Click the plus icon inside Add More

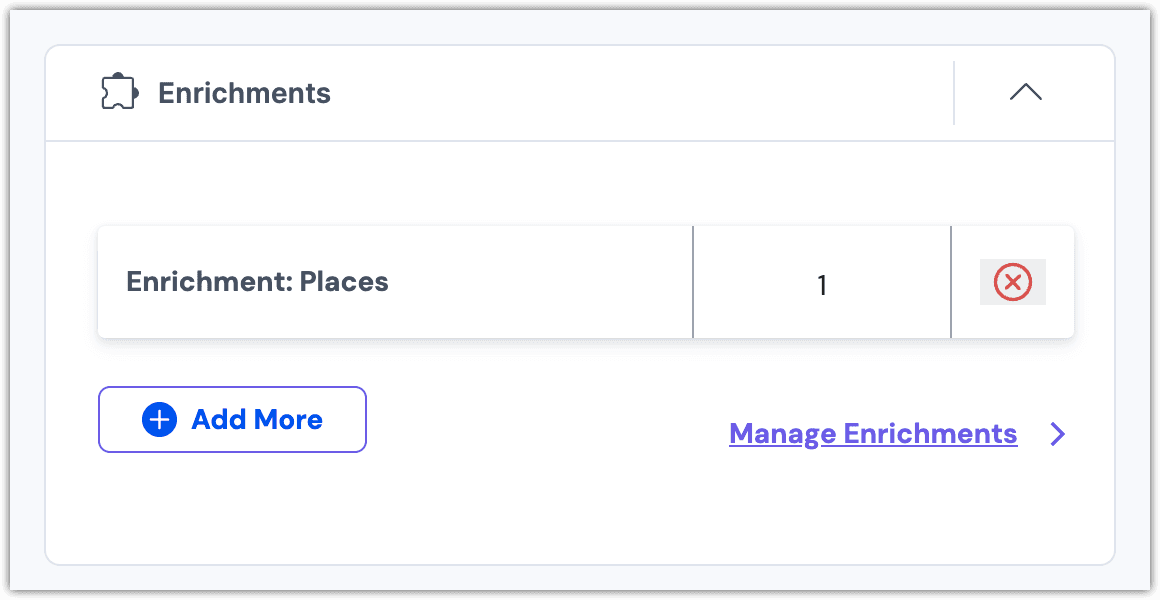(159, 420)
